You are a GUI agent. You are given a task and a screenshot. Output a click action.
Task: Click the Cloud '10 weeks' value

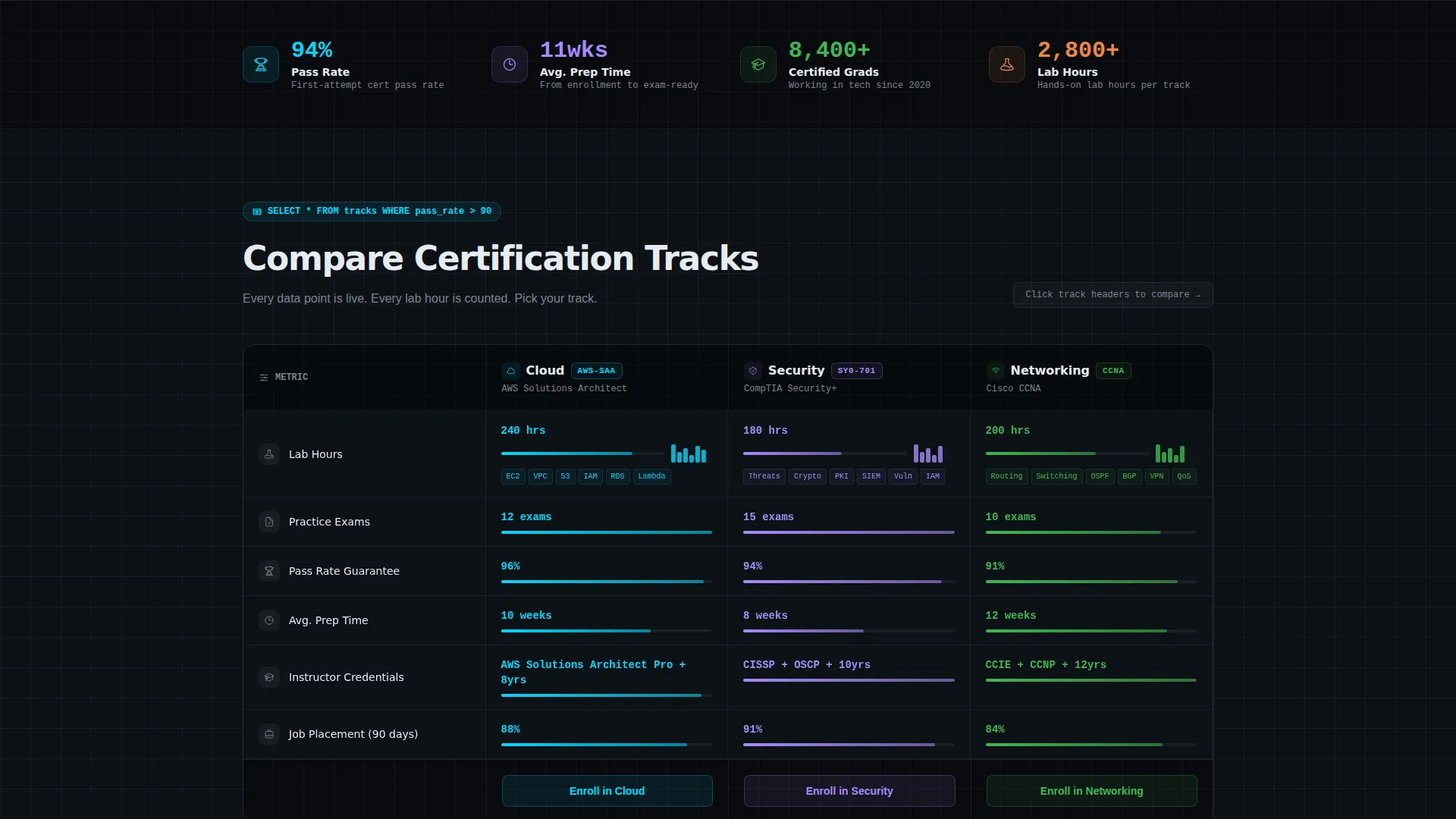tap(526, 616)
